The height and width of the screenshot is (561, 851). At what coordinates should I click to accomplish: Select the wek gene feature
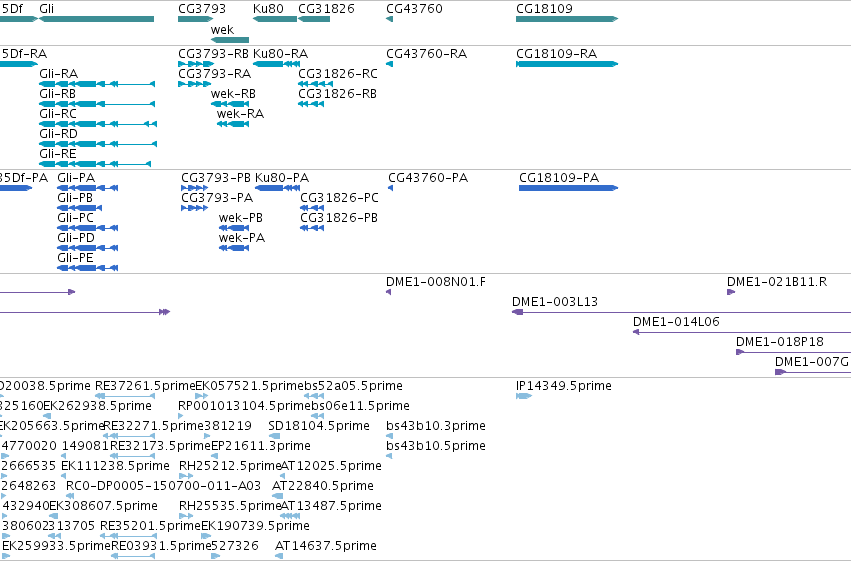(230, 40)
